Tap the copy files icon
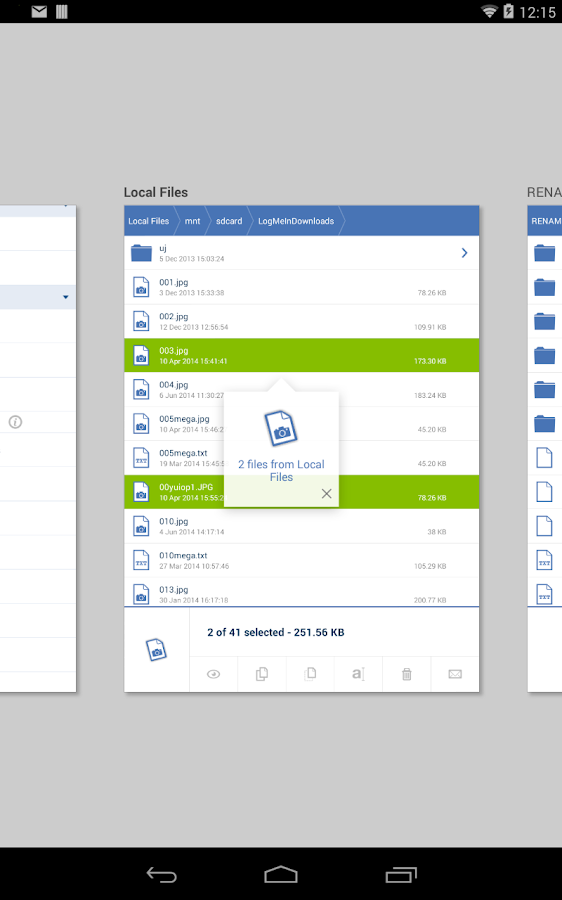 [262, 674]
